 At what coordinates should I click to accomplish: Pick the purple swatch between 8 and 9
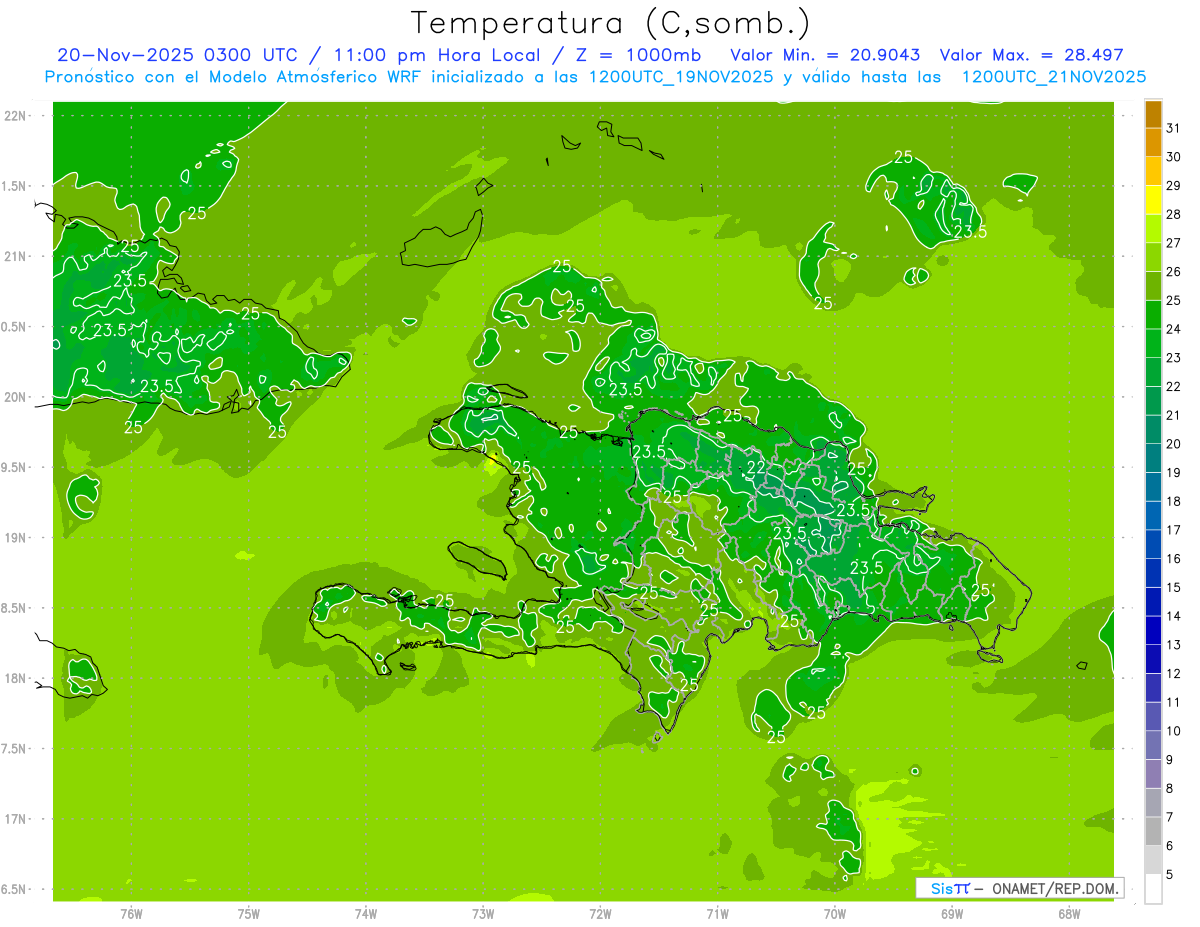pos(1153,774)
